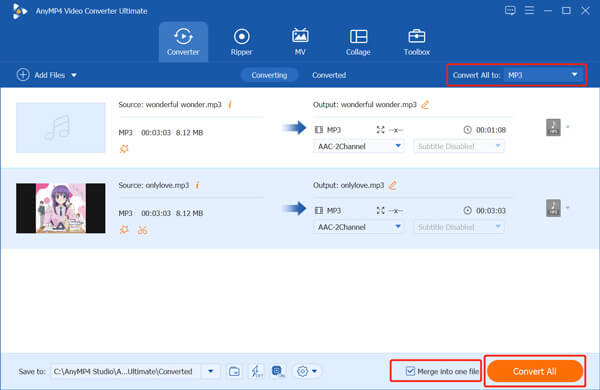Open the hamburger menu in title bar
600x390 pixels.
(529, 10)
